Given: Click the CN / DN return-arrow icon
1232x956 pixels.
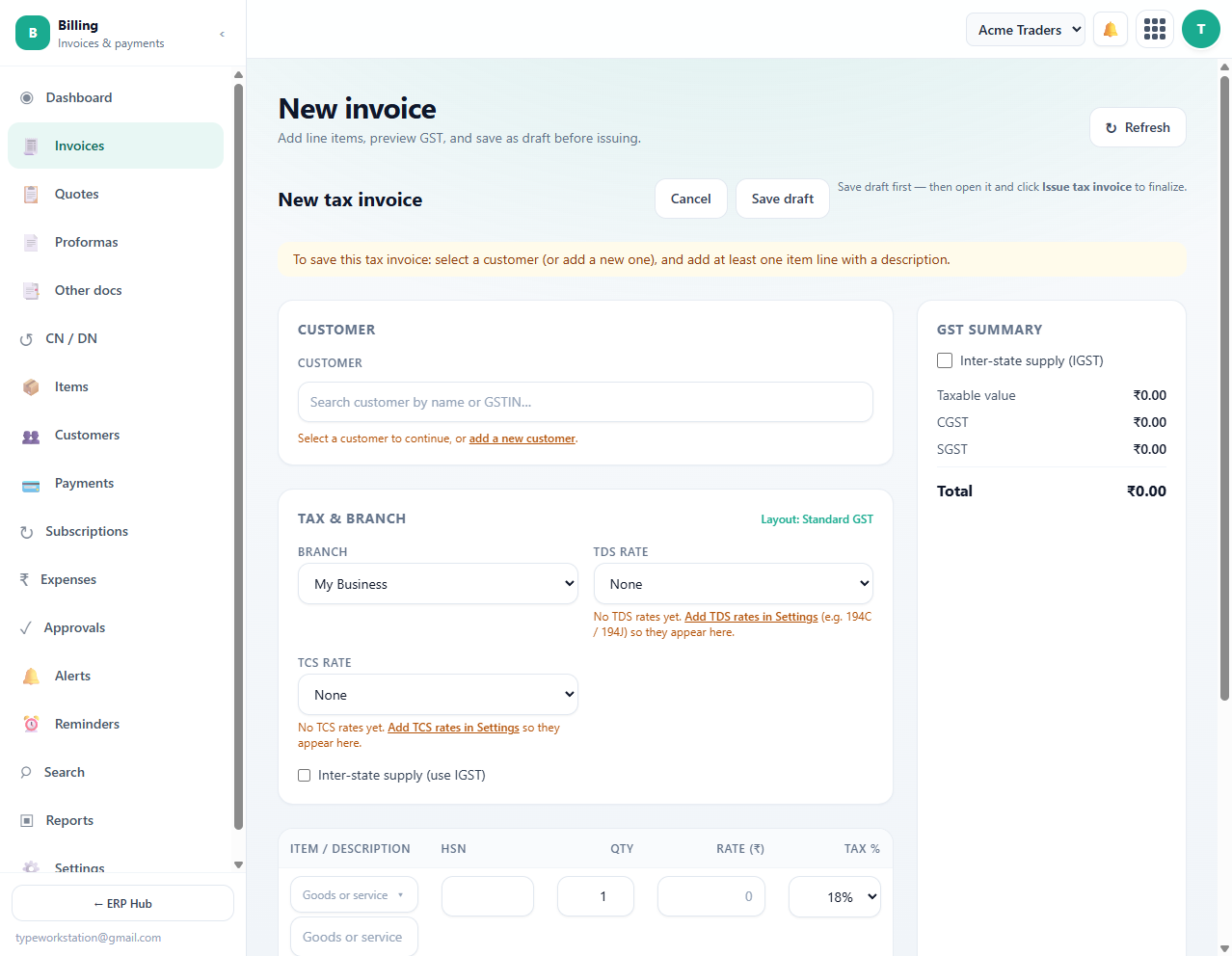Looking at the screenshot, I should tap(27, 339).
